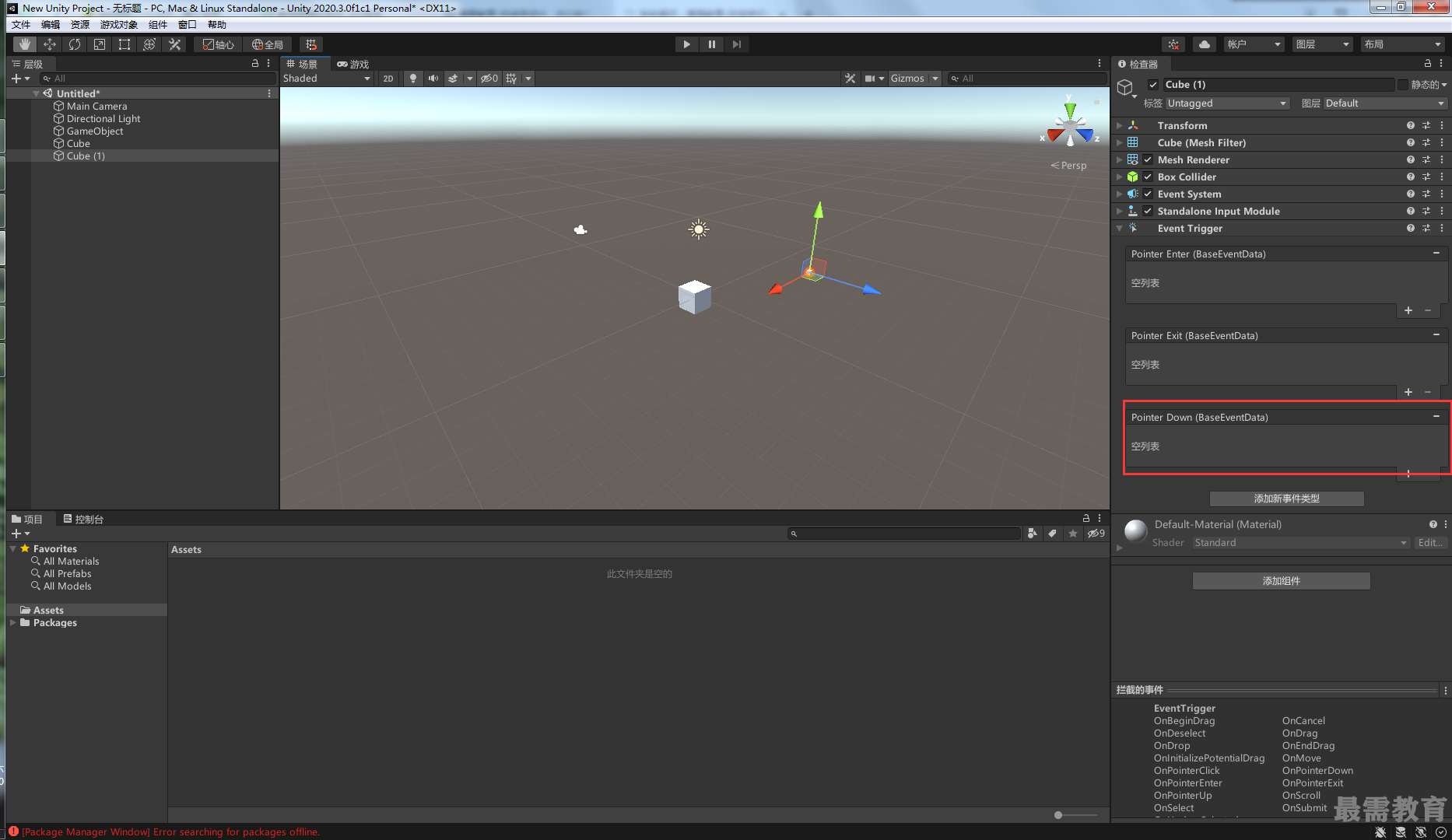Toggle pivot 轴心 (Pivot) button
The image size is (1452, 840).
[x=219, y=44]
